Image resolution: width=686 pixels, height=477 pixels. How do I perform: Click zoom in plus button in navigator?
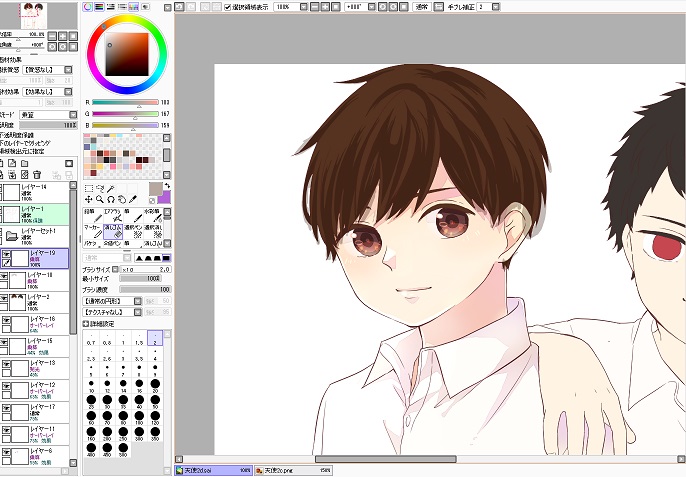tap(63, 36)
